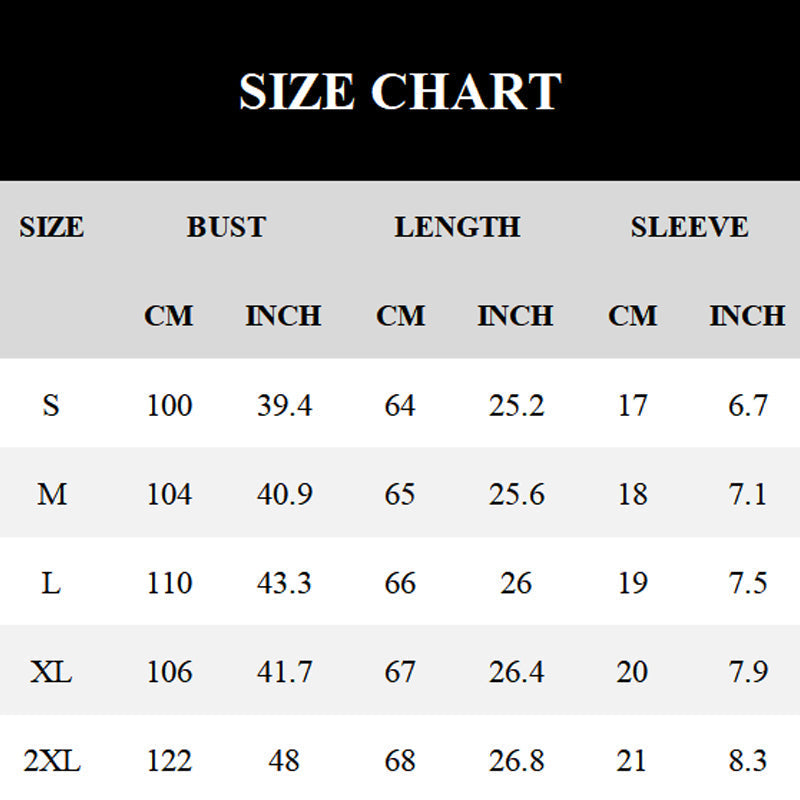Select the 2XL size row label
The image size is (800, 800).
pyautogui.click(x=51, y=761)
